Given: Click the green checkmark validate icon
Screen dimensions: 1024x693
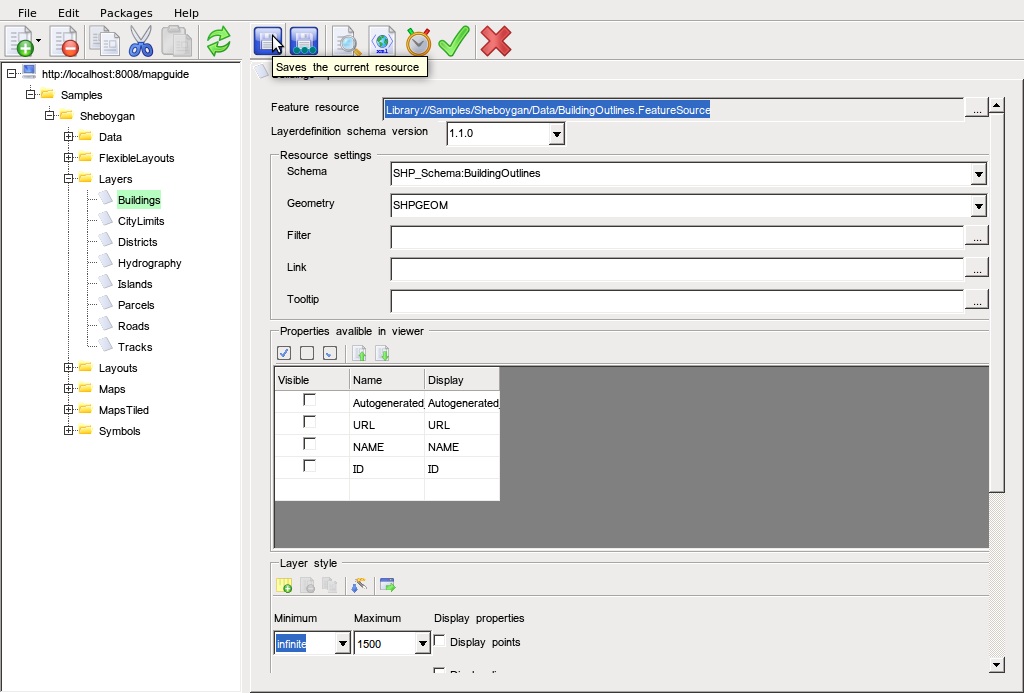Looking at the screenshot, I should pos(454,42).
